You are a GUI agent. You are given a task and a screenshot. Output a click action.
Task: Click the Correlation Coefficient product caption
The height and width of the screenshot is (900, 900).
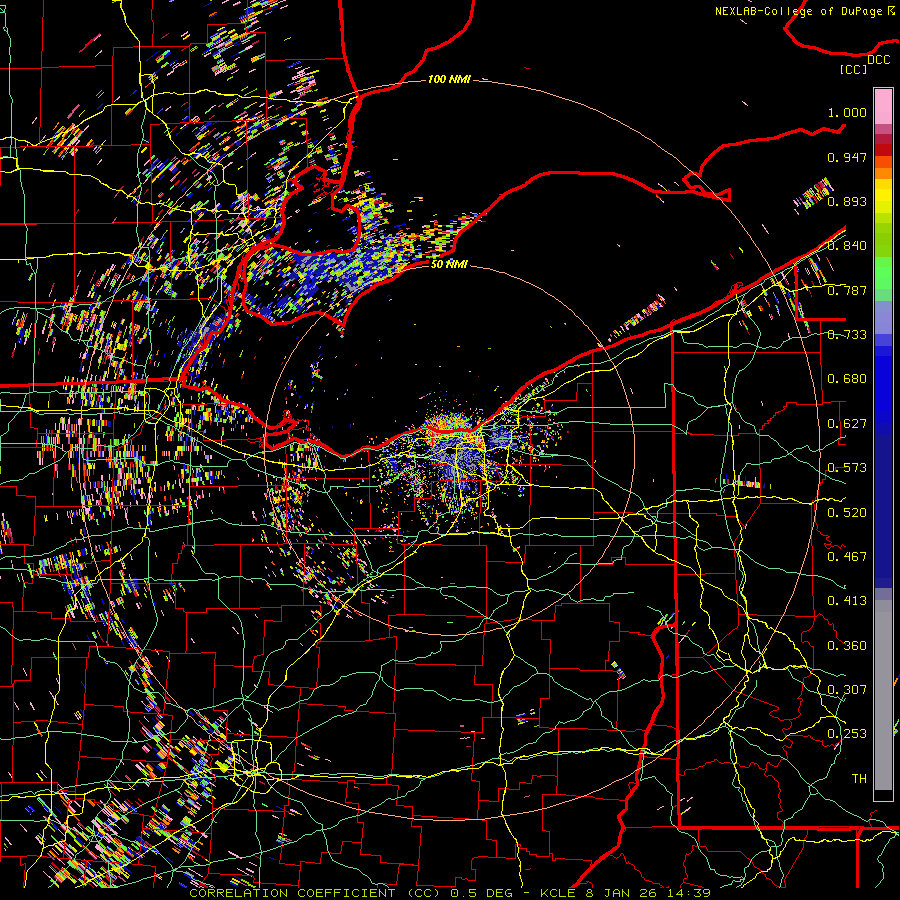(x=450, y=893)
